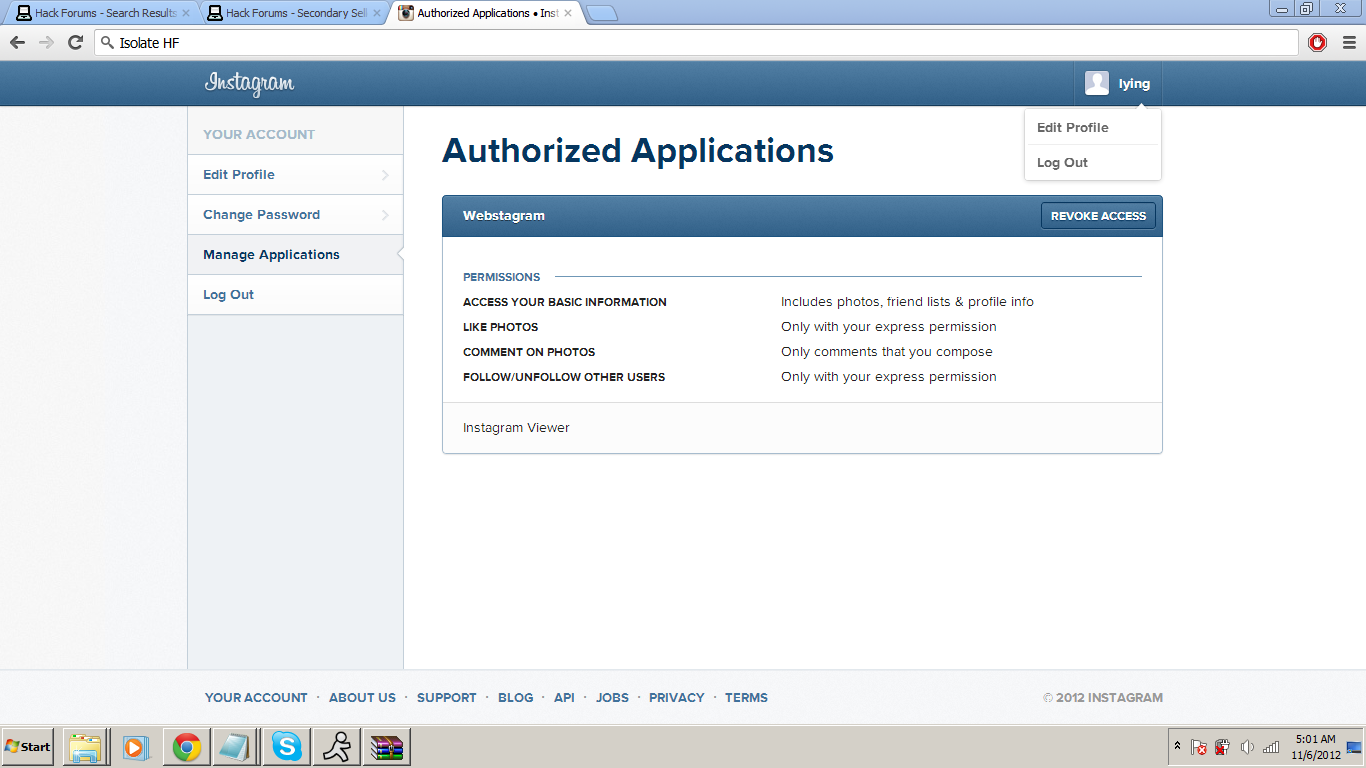Select the Authorized Applications tab
Viewport: 1366px width, 768px height.
point(485,13)
